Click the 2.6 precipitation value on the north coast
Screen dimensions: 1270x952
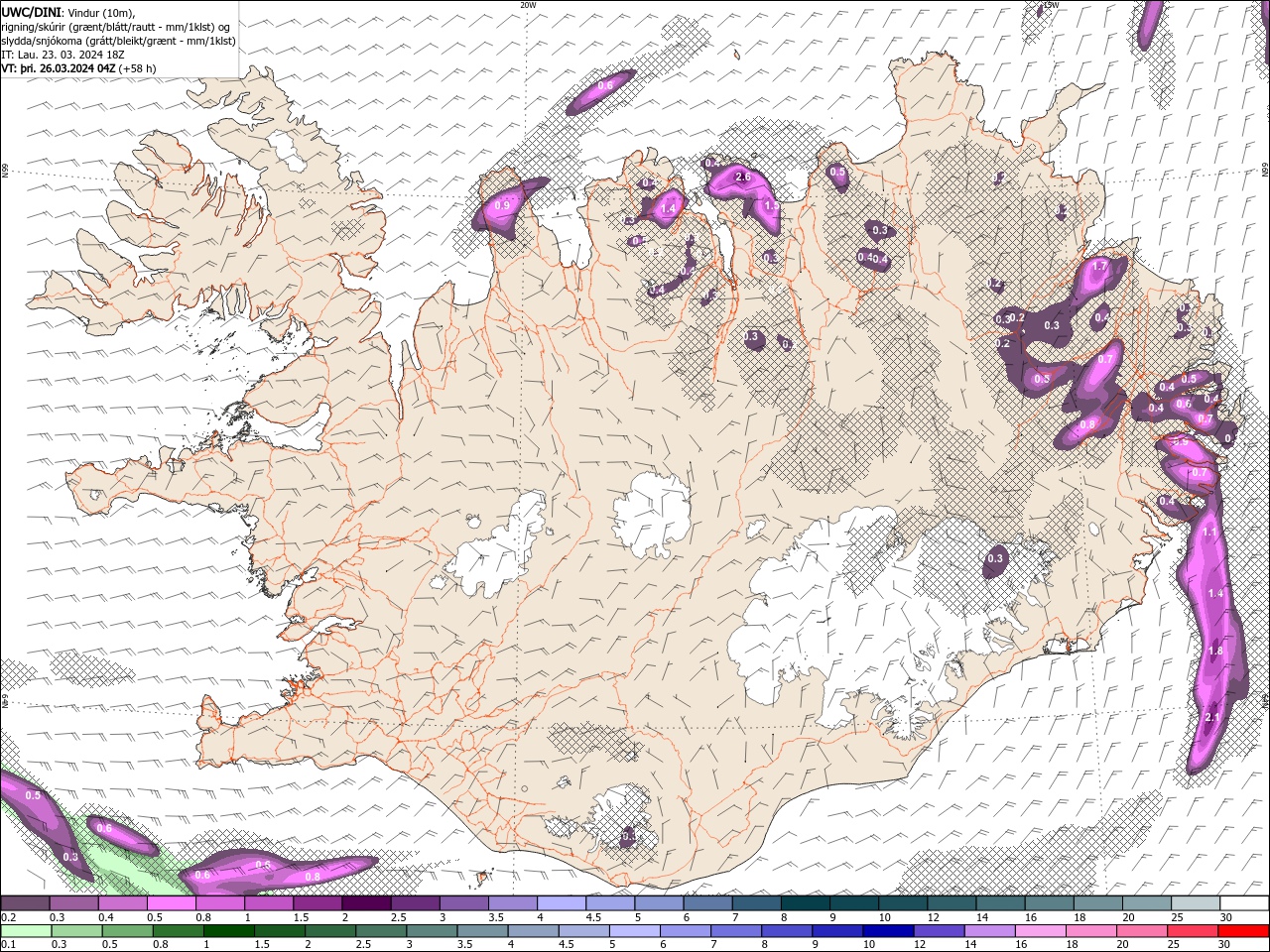point(742,178)
